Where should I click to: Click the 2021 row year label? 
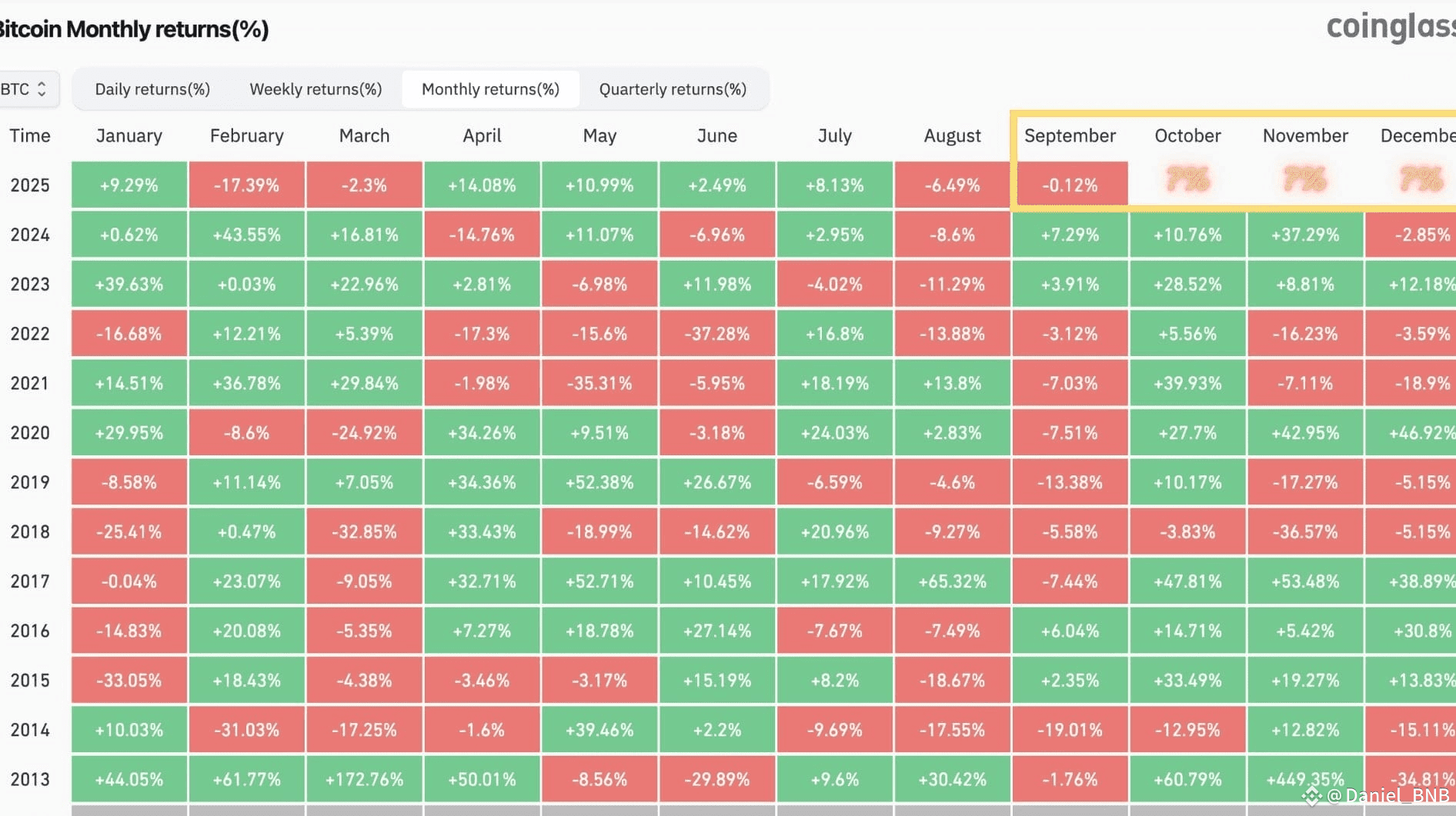30,383
